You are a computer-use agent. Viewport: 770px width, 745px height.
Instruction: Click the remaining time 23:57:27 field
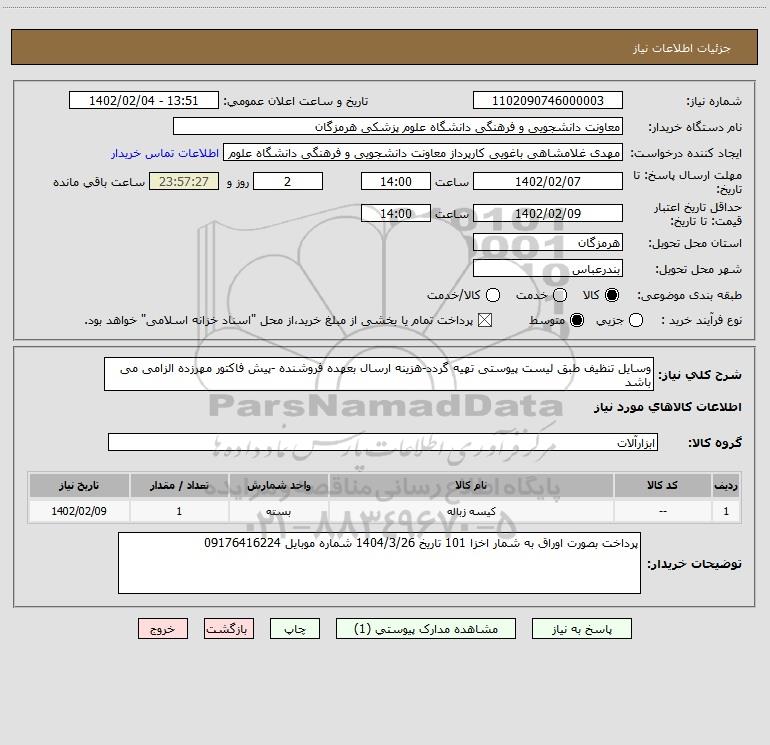(184, 181)
